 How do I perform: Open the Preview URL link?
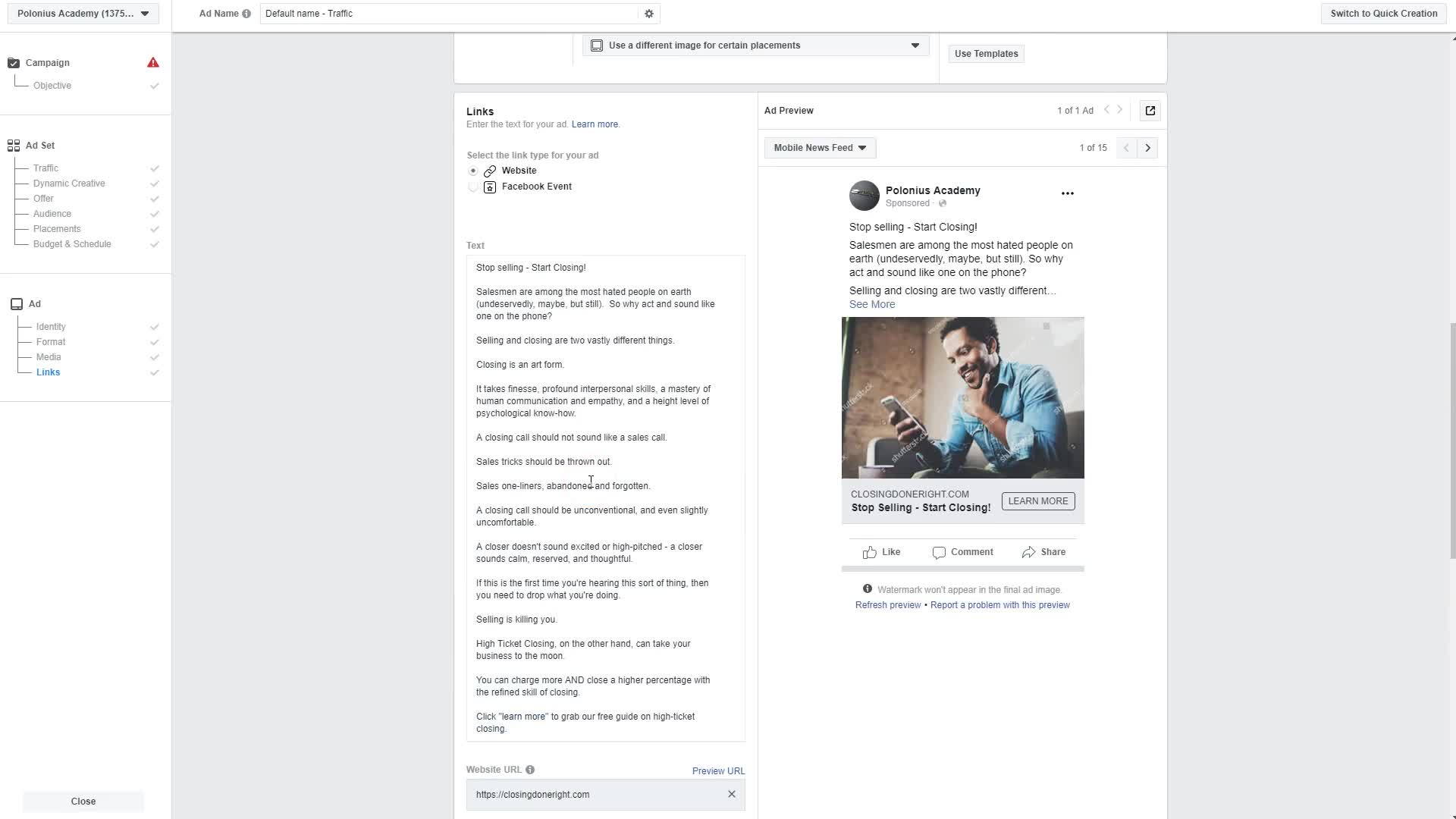(718, 771)
